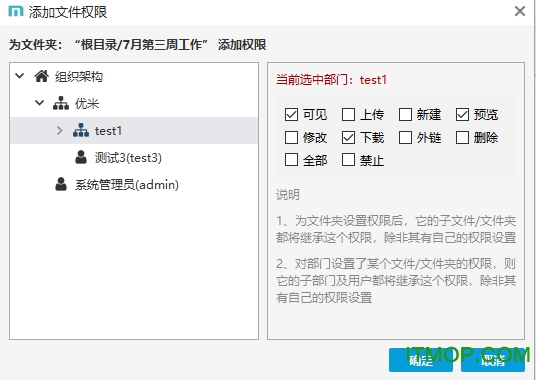Image resolution: width=536 pixels, height=380 pixels.
Task: Collapse the 组织架构 root node
Action: coord(20,76)
